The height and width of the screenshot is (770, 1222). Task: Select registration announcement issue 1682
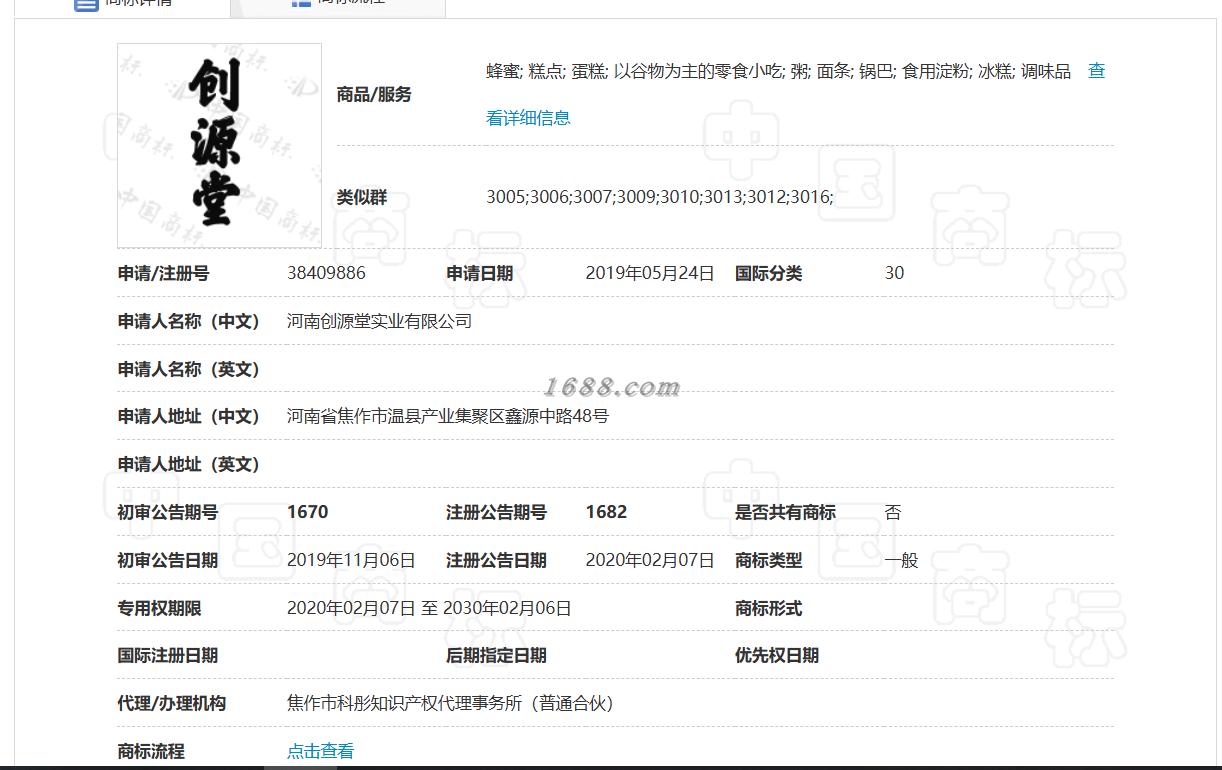point(606,512)
